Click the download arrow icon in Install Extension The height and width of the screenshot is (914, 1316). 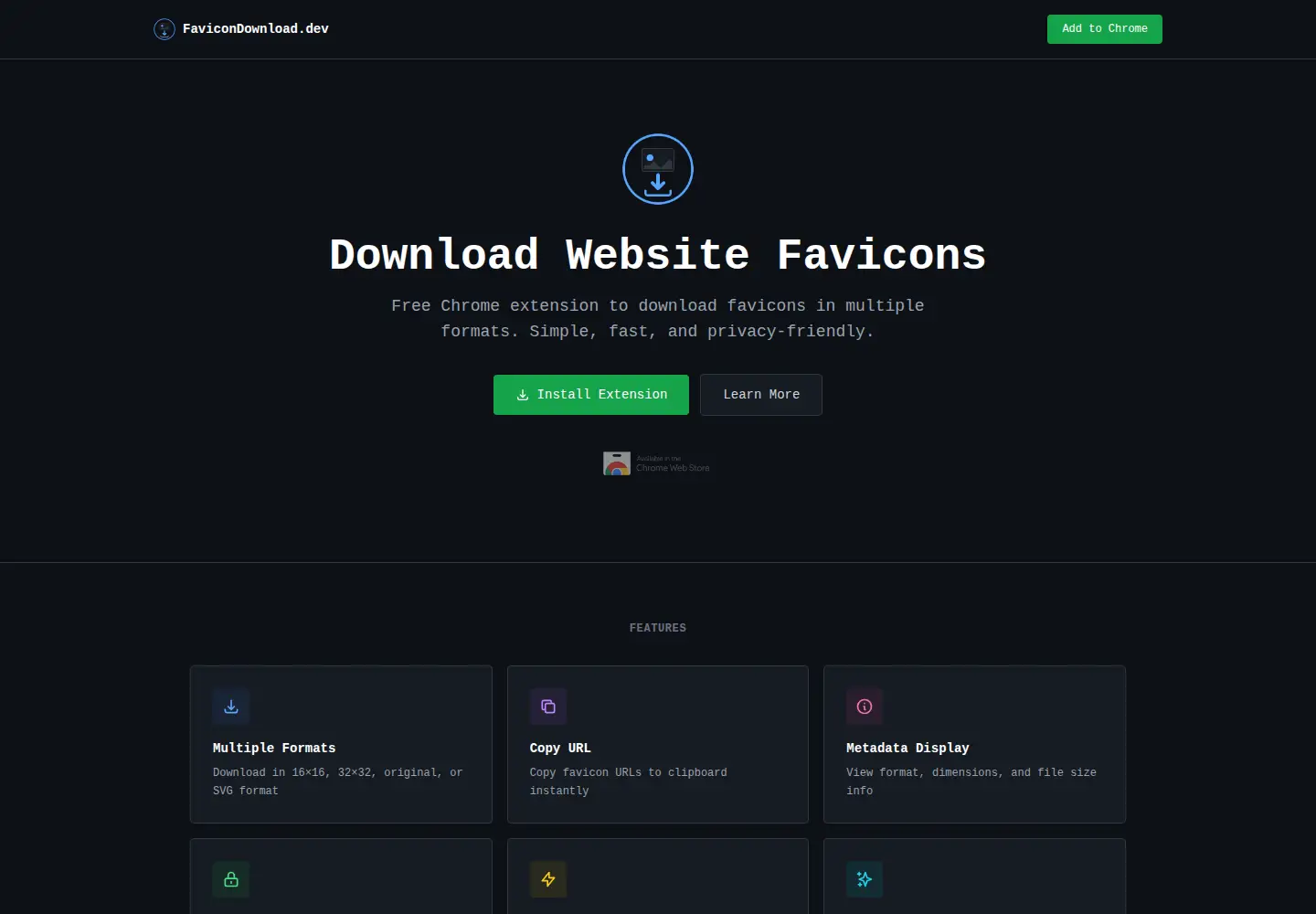tap(523, 395)
